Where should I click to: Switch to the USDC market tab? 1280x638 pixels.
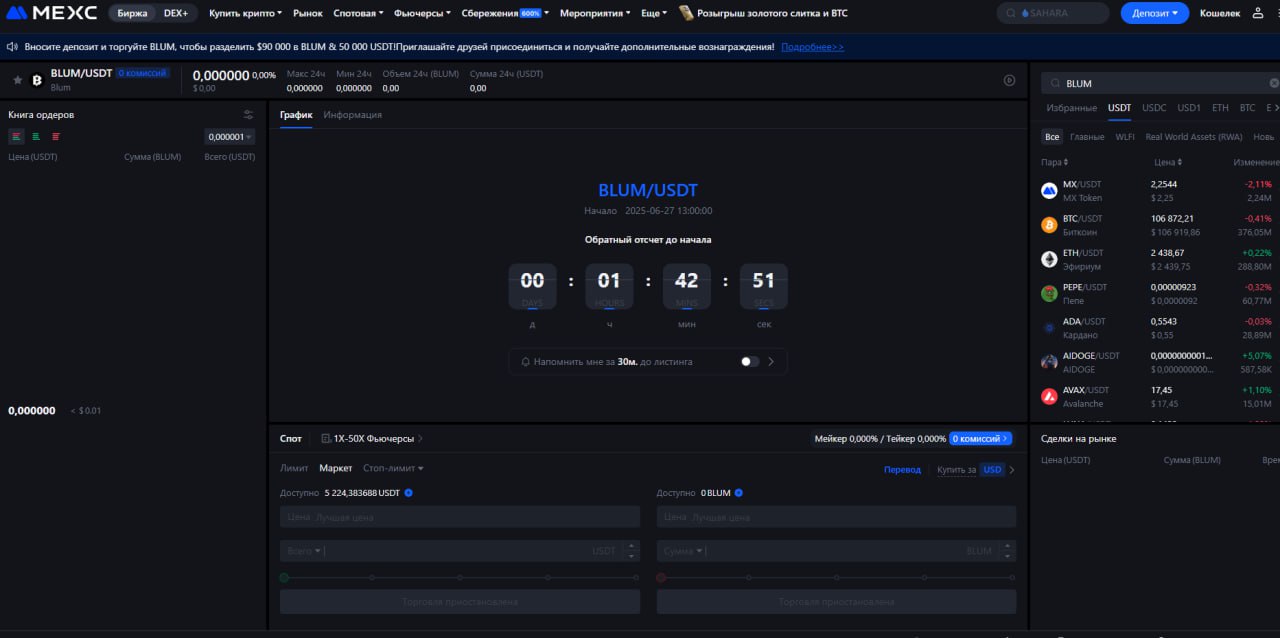[x=1154, y=108]
